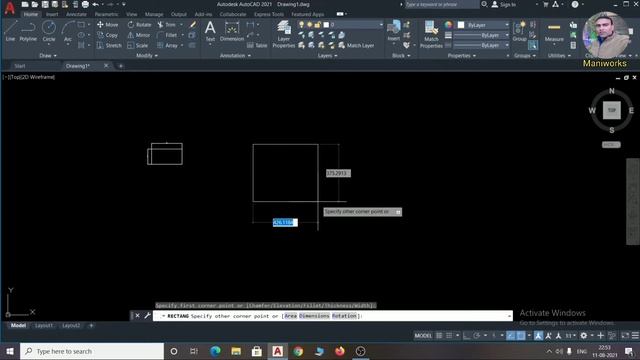Toggle MODEL space button in status bar

coord(423,336)
